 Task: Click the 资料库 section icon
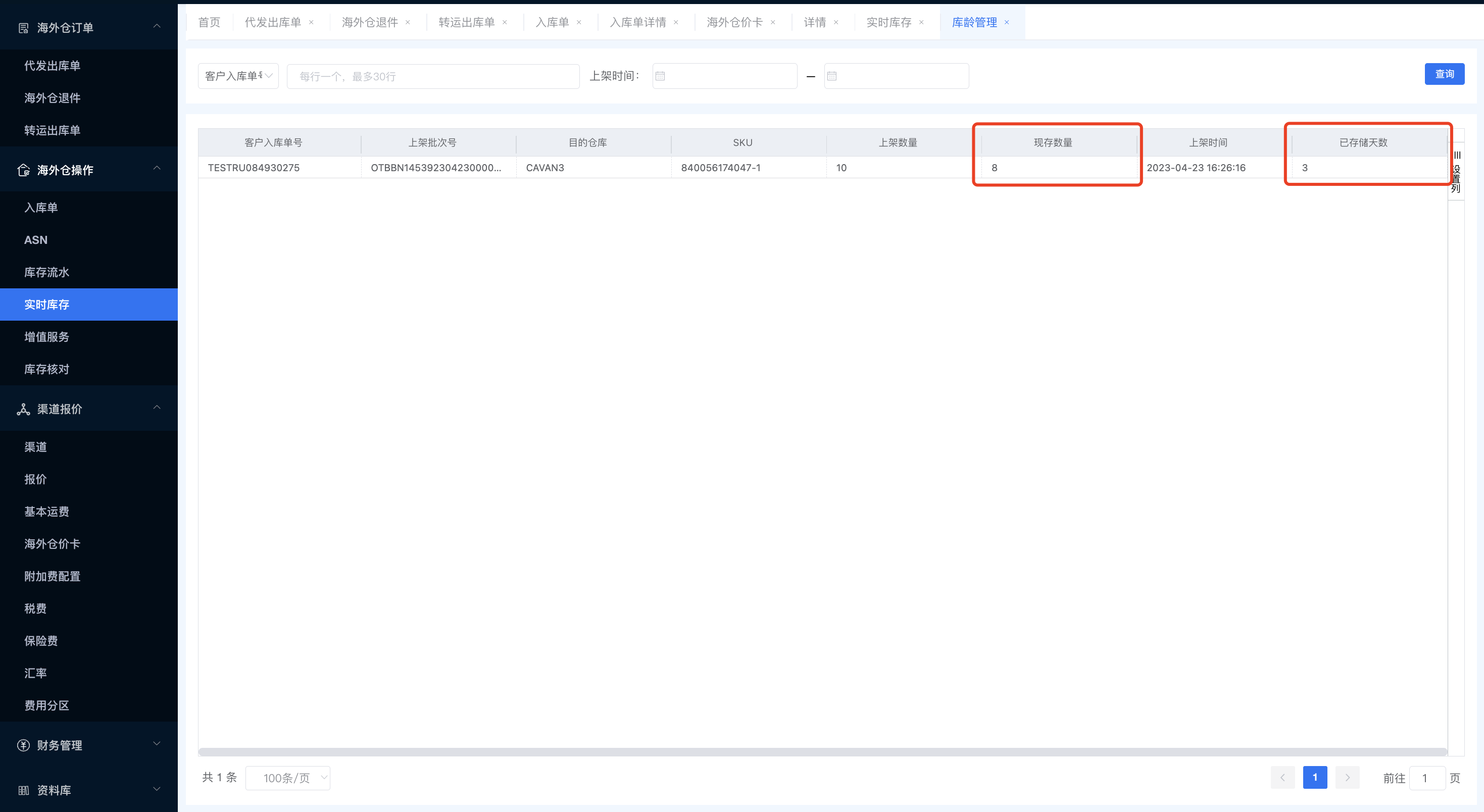click(24, 790)
